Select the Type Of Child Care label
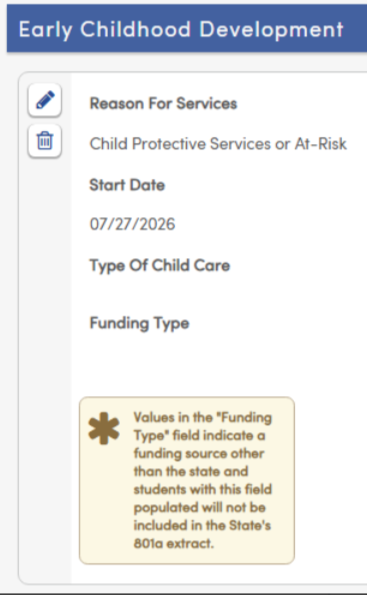The height and width of the screenshot is (595, 367). [x=160, y=265]
